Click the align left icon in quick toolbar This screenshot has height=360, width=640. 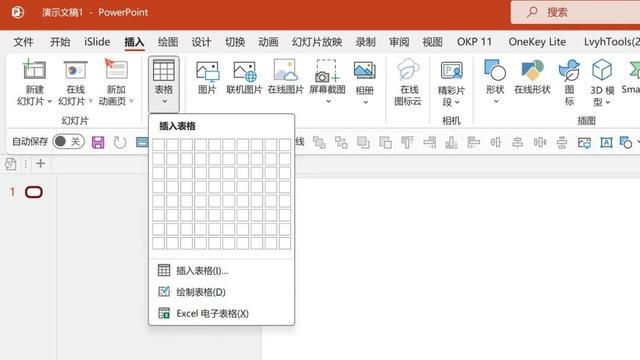coord(473,142)
